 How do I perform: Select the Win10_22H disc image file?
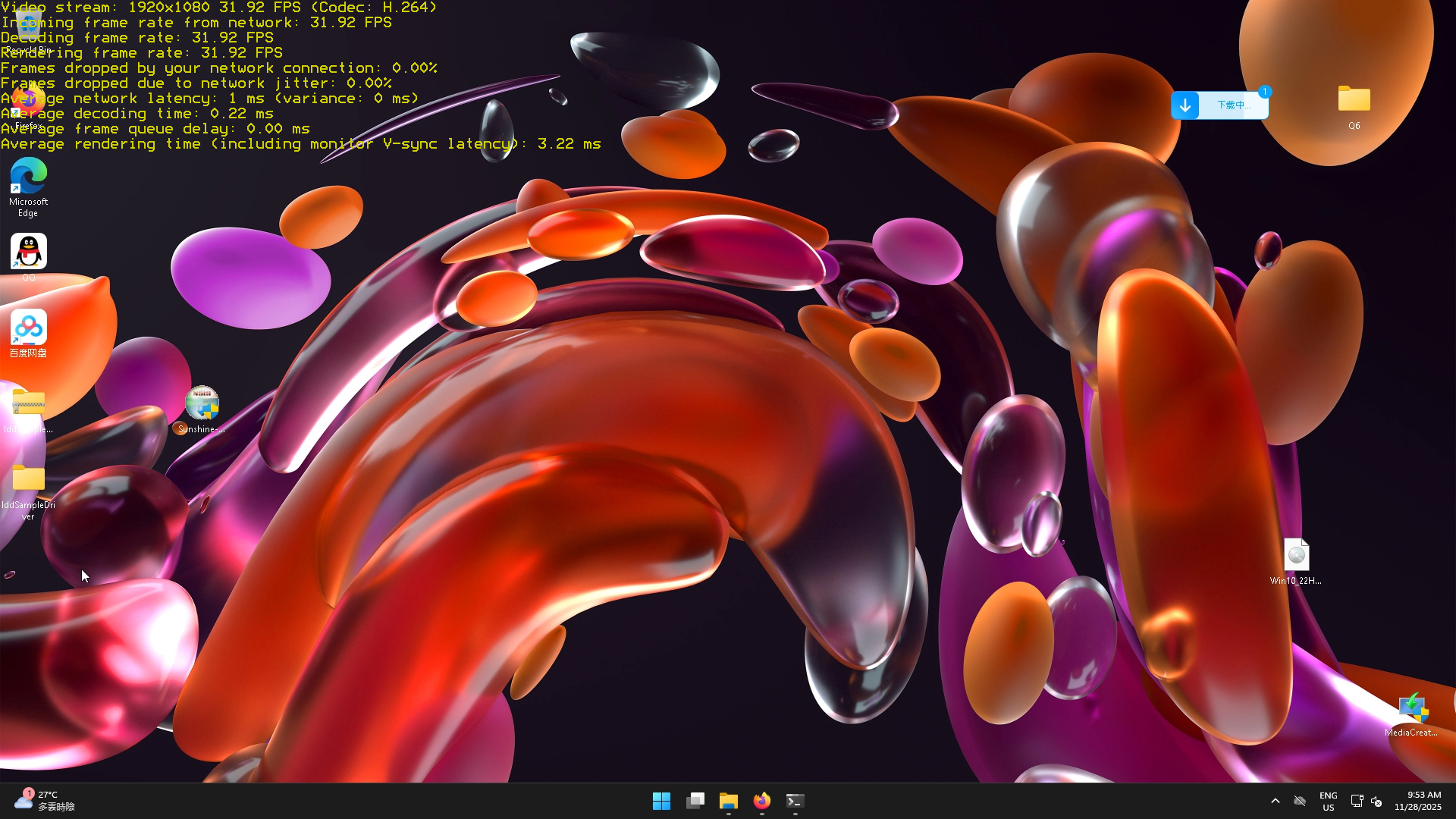pos(1296,556)
